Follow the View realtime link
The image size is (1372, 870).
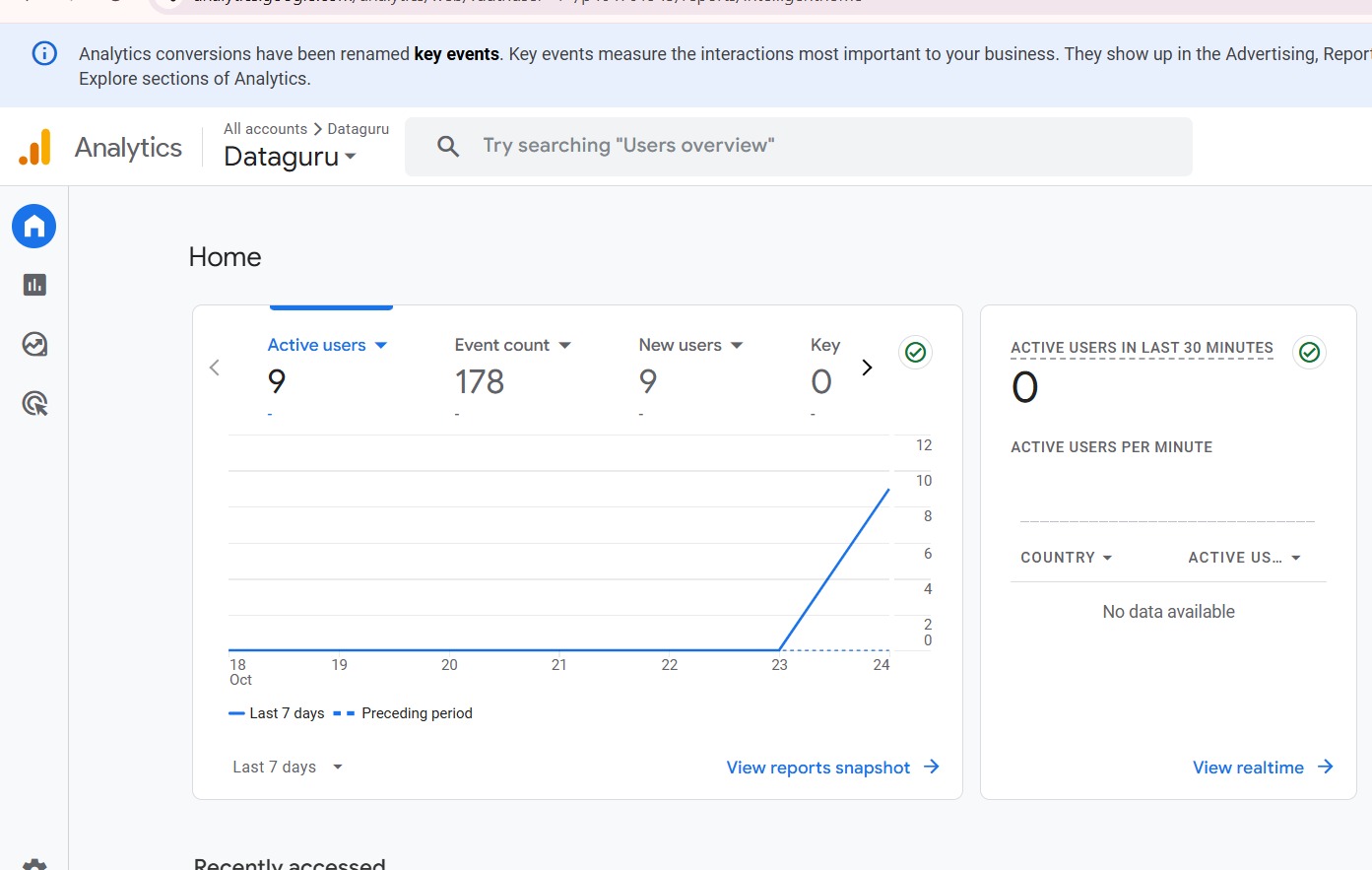pyautogui.click(x=1262, y=768)
